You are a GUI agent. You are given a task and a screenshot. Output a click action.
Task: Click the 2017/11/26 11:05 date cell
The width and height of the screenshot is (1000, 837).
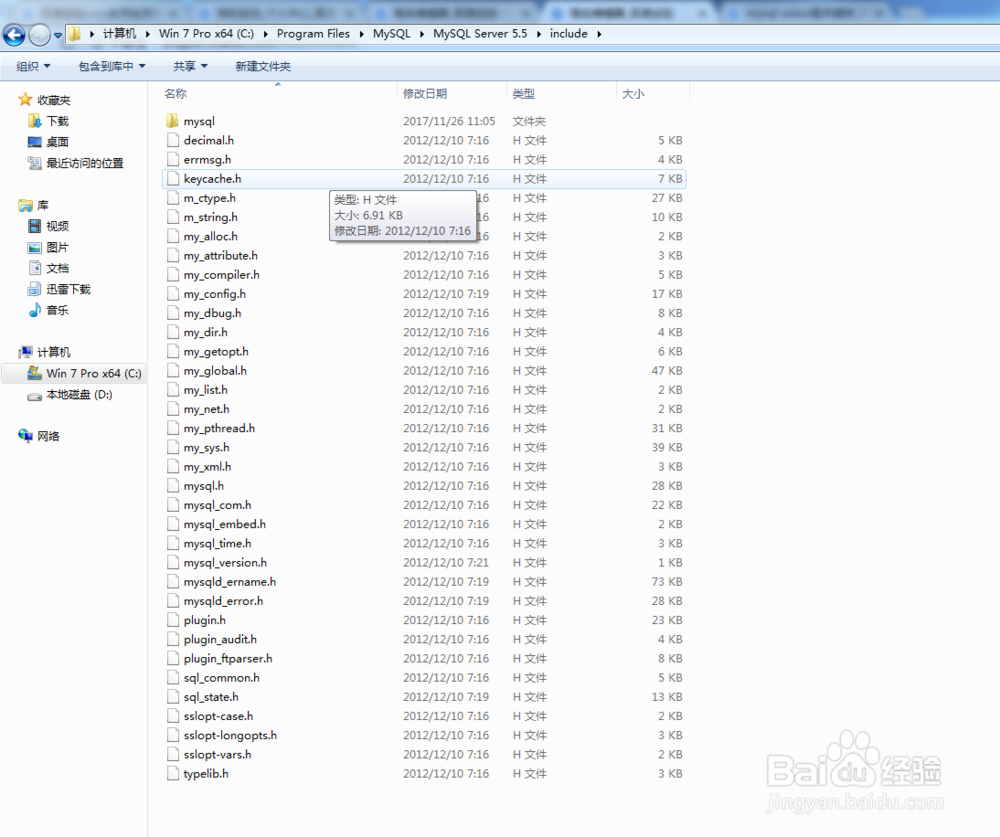[449, 121]
